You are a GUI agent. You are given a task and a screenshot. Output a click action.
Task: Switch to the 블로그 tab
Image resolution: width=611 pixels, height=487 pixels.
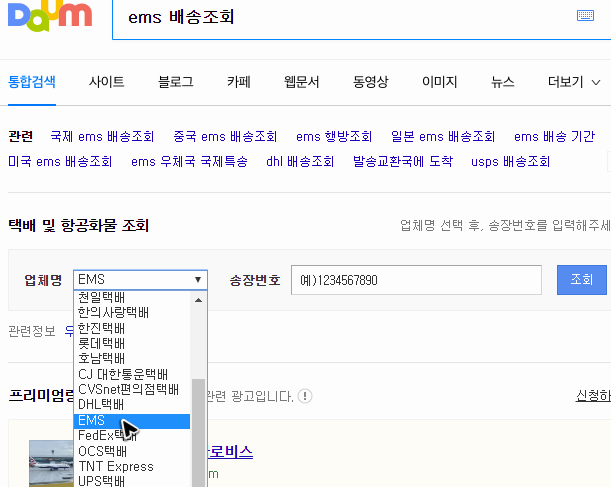(176, 82)
